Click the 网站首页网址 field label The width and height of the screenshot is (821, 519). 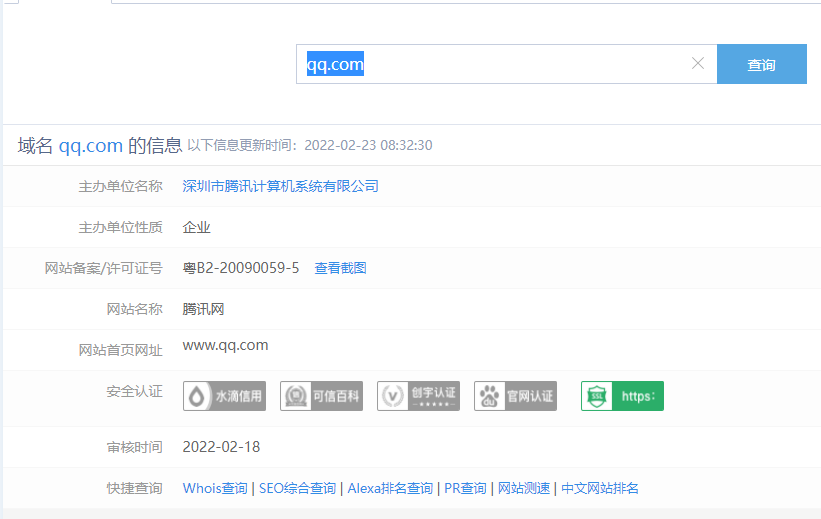tap(120, 350)
